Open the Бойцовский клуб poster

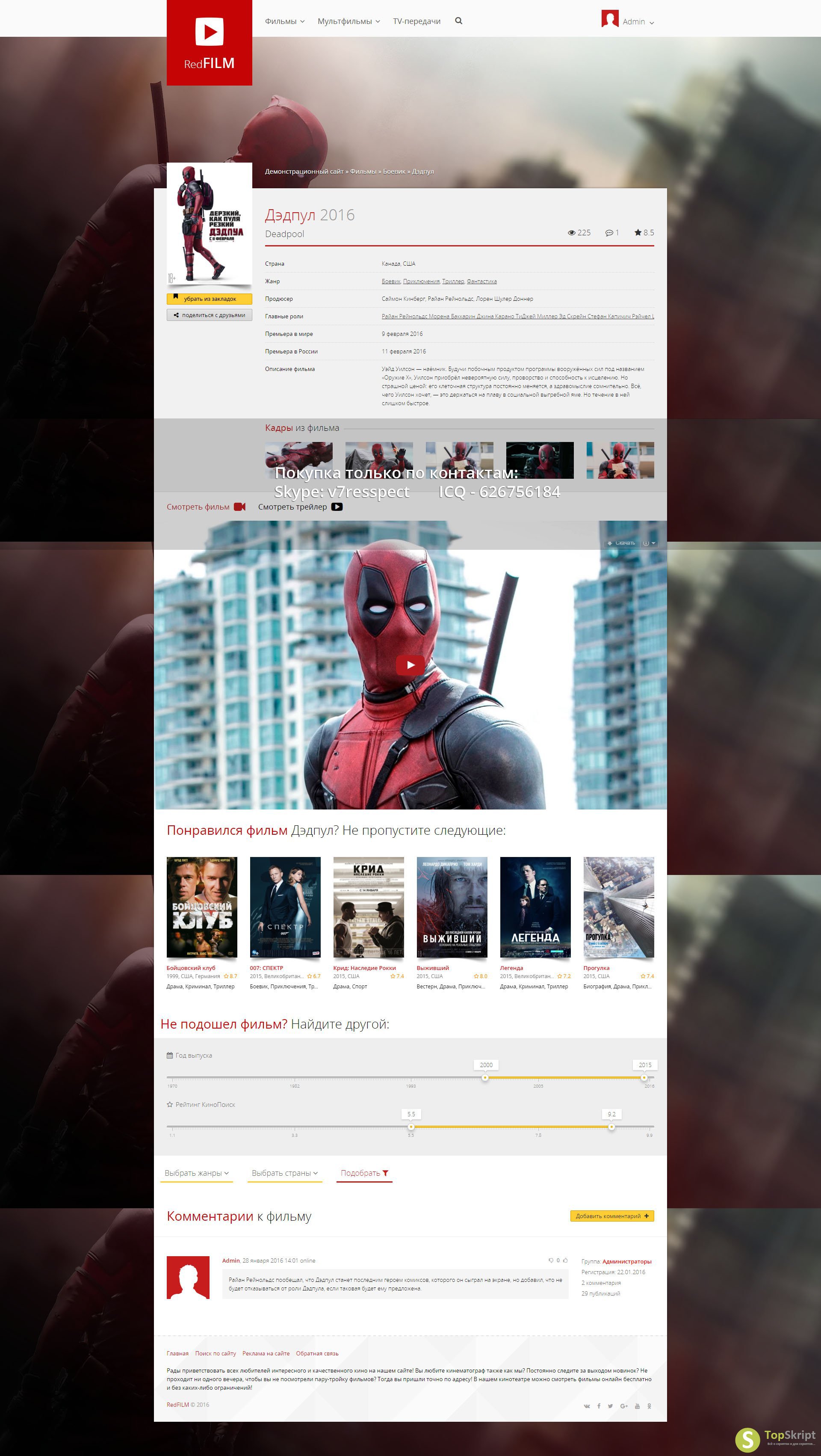(202, 907)
